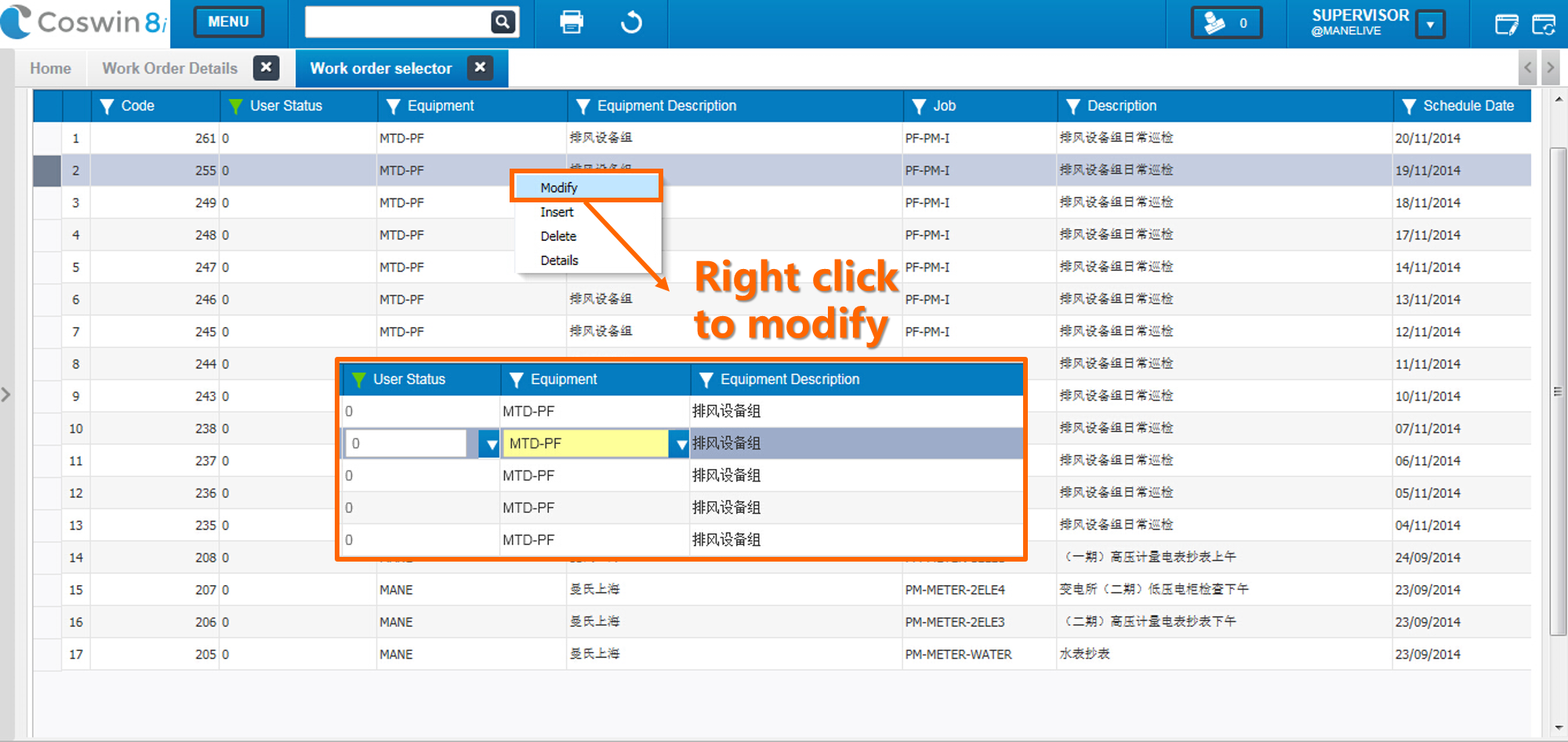Viewport: 1568px width, 742px height.
Task: Open the SUPERVISOR user dropdown arrow
Action: (x=1430, y=24)
